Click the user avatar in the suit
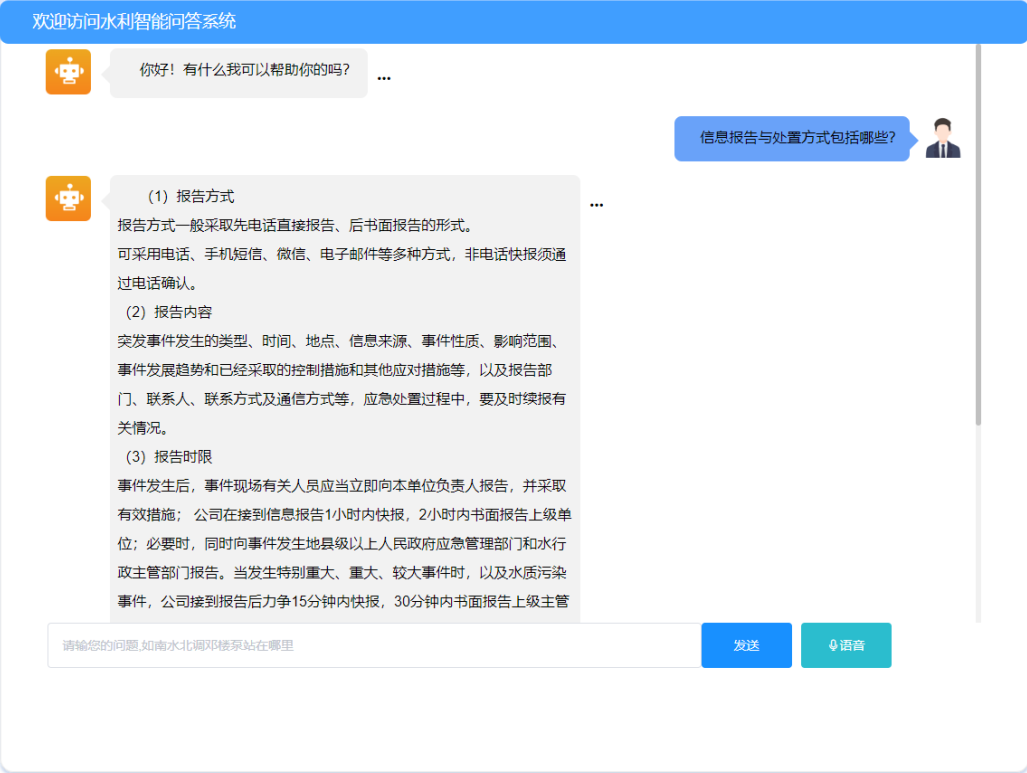 click(x=942, y=138)
